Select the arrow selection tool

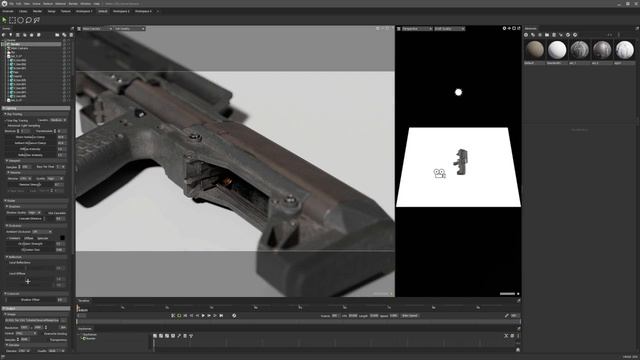pos(4,20)
